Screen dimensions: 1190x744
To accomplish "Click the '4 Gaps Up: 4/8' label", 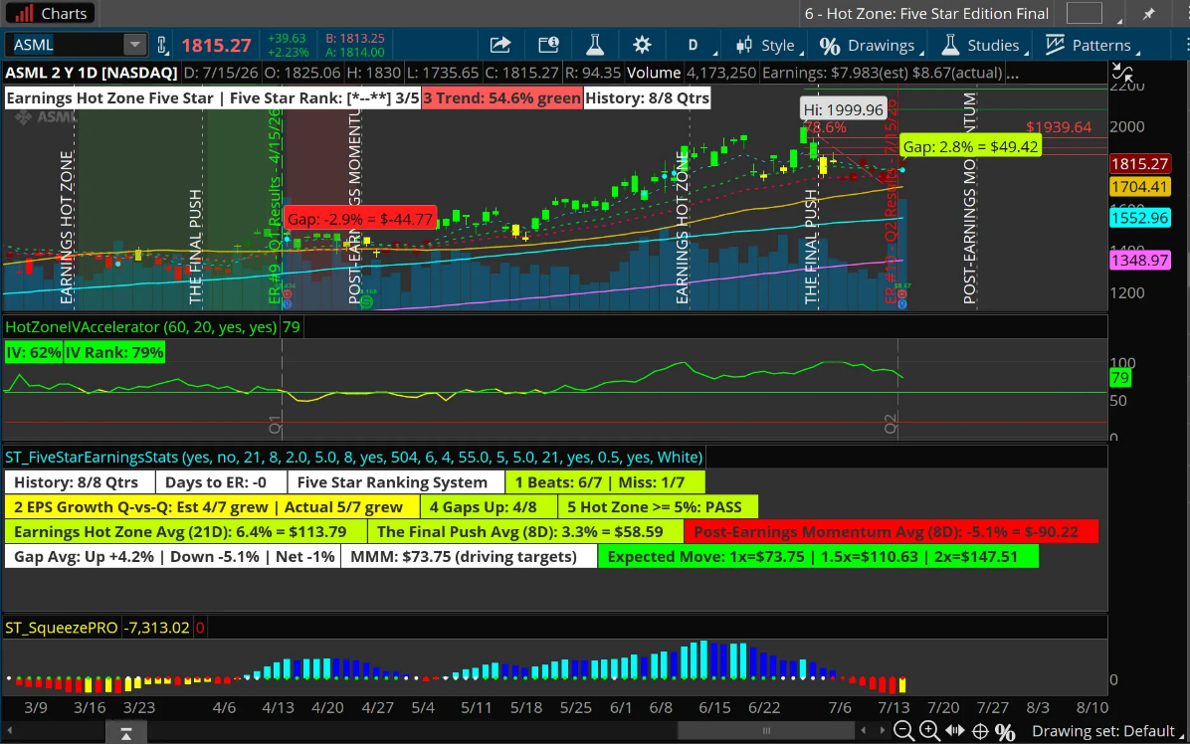I will click(488, 507).
